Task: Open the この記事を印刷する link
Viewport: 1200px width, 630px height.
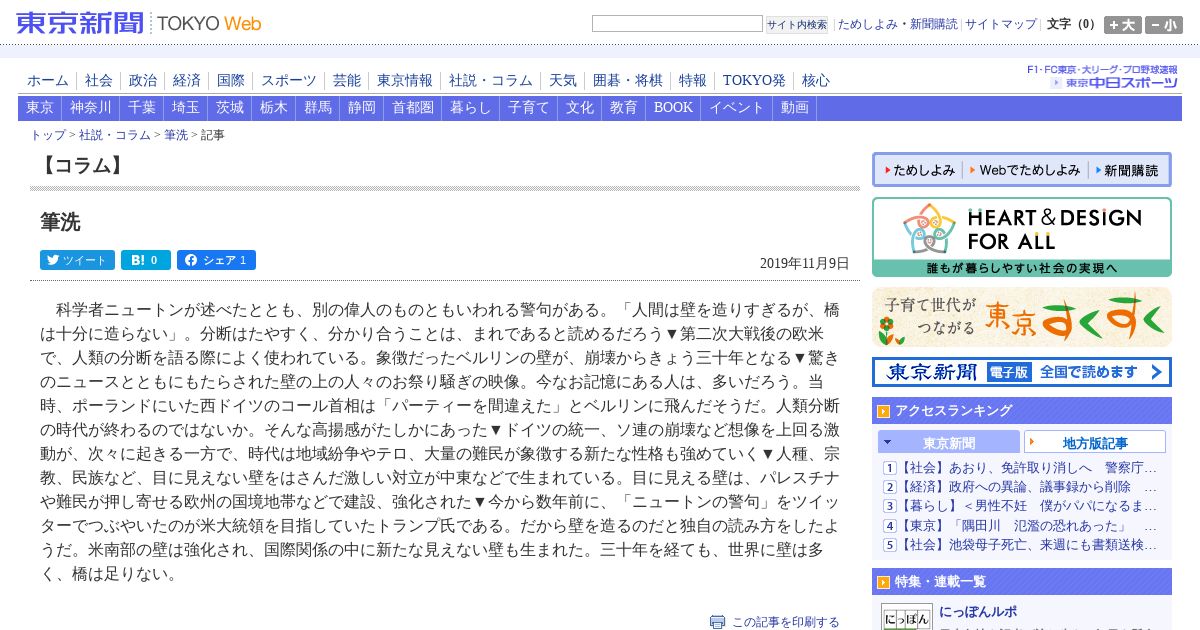Action: [x=786, y=622]
